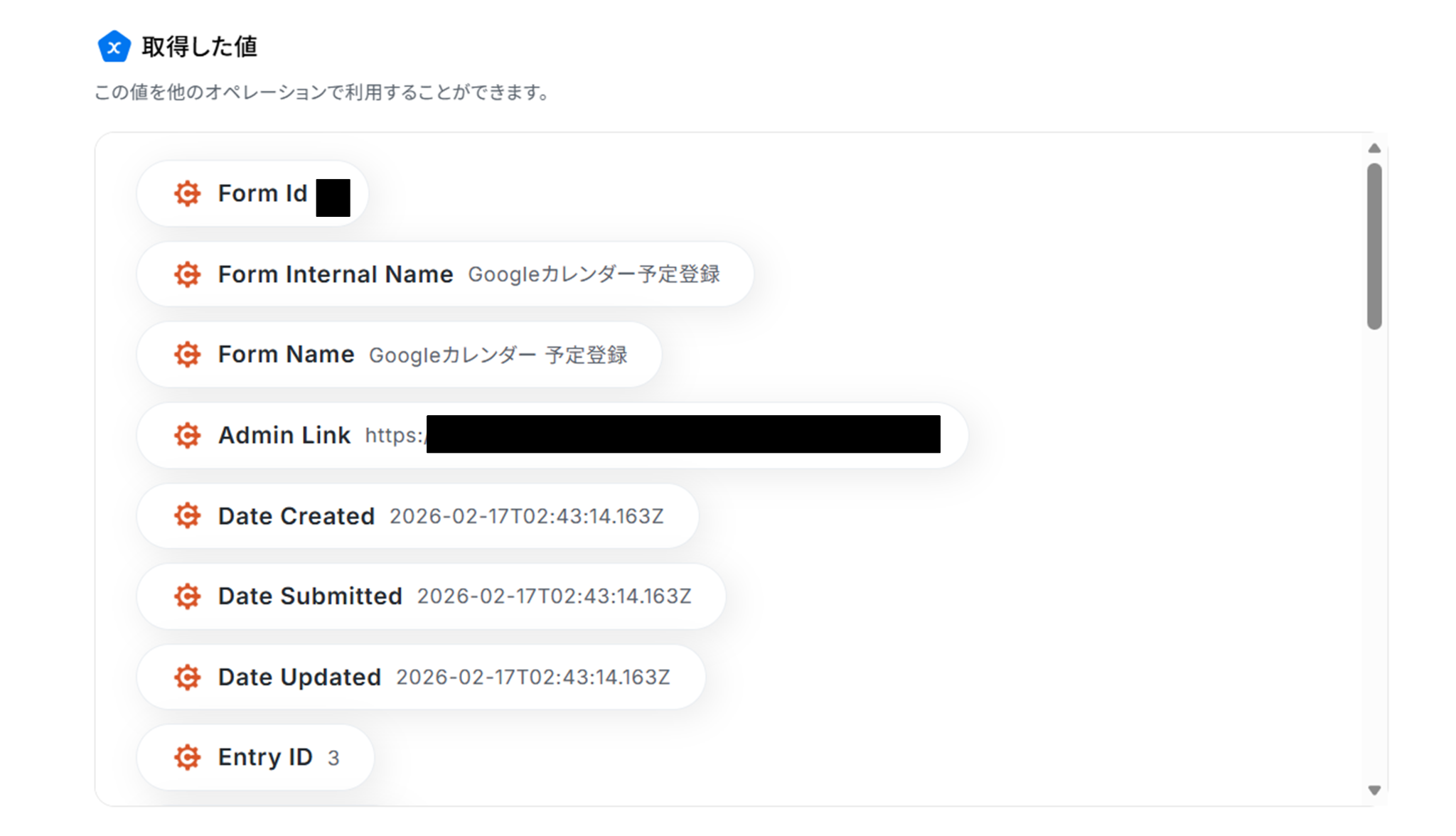Image resolution: width=1456 pixels, height=836 pixels.
Task: Choose the Entry ID value 3
Action: (333, 759)
